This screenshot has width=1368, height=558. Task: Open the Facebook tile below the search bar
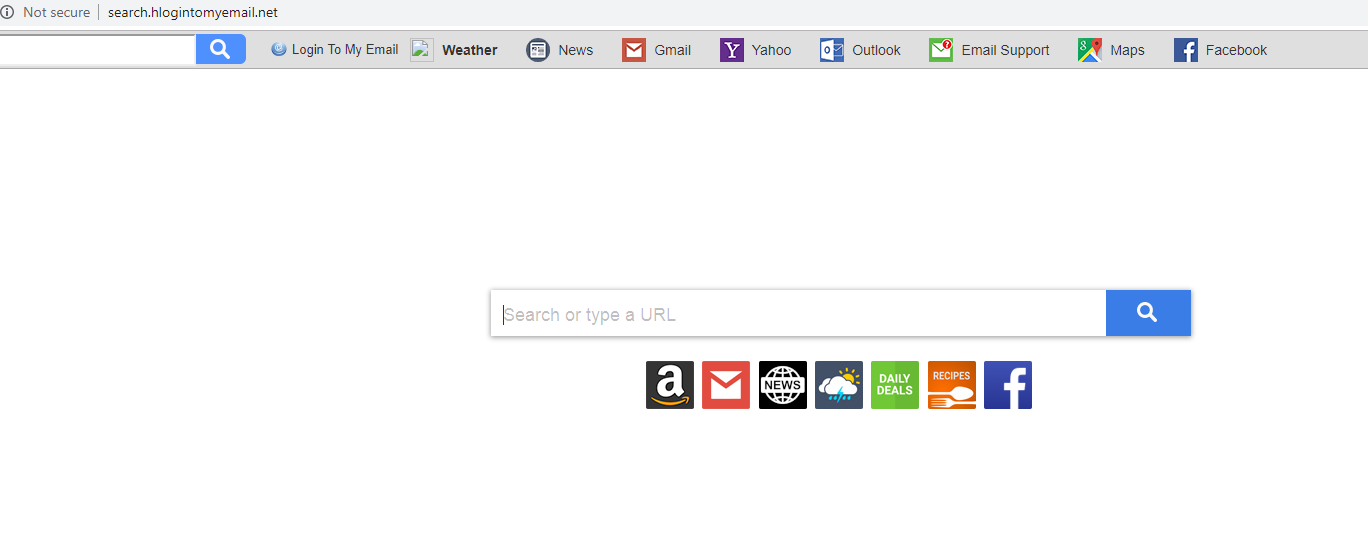pyautogui.click(x=1008, y=385)
